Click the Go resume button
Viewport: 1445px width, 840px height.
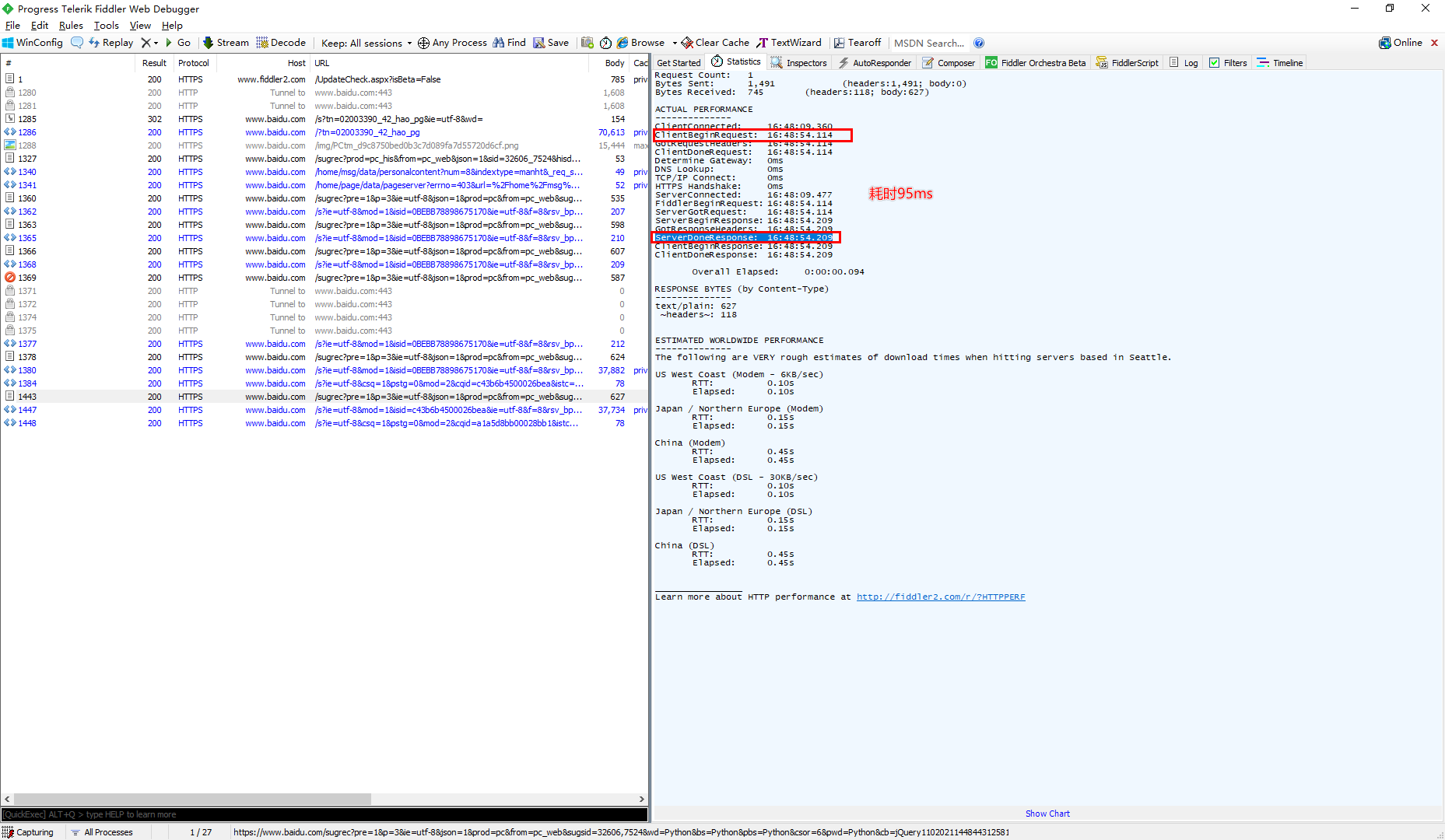[178, 43]
